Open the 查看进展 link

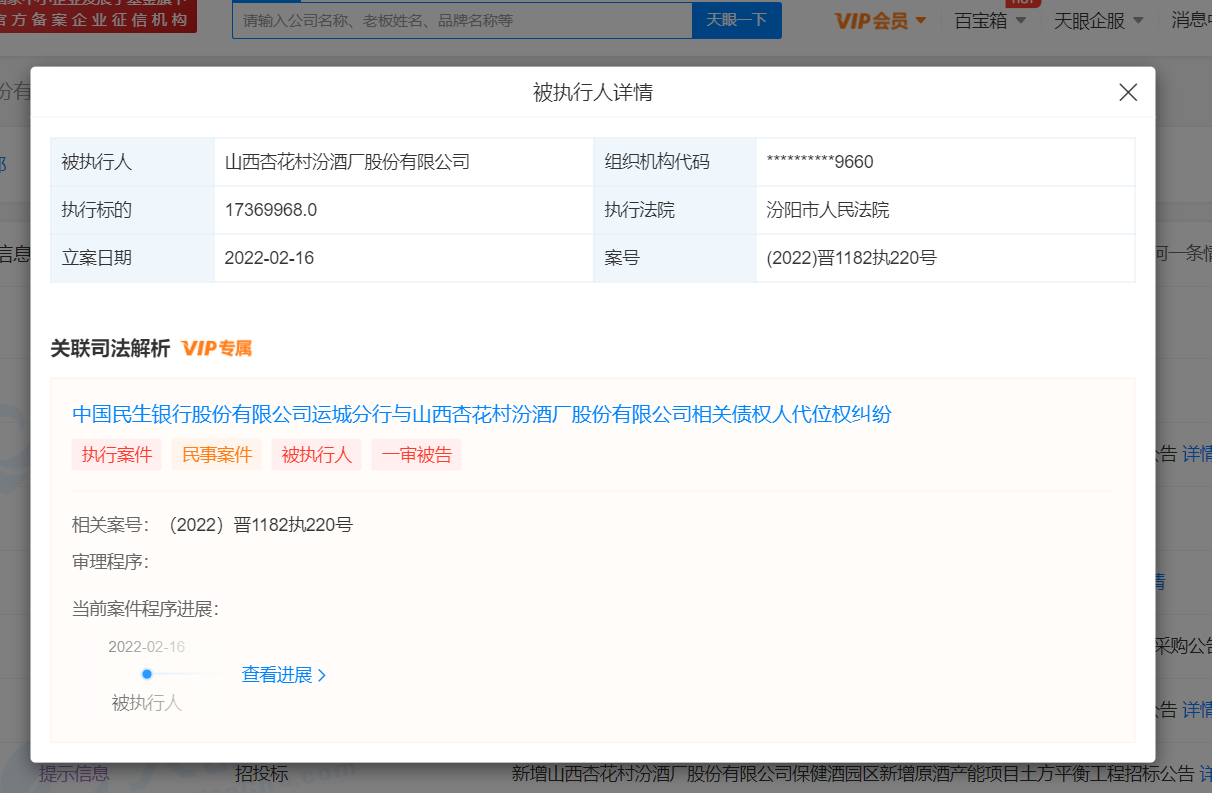[284, 675]
